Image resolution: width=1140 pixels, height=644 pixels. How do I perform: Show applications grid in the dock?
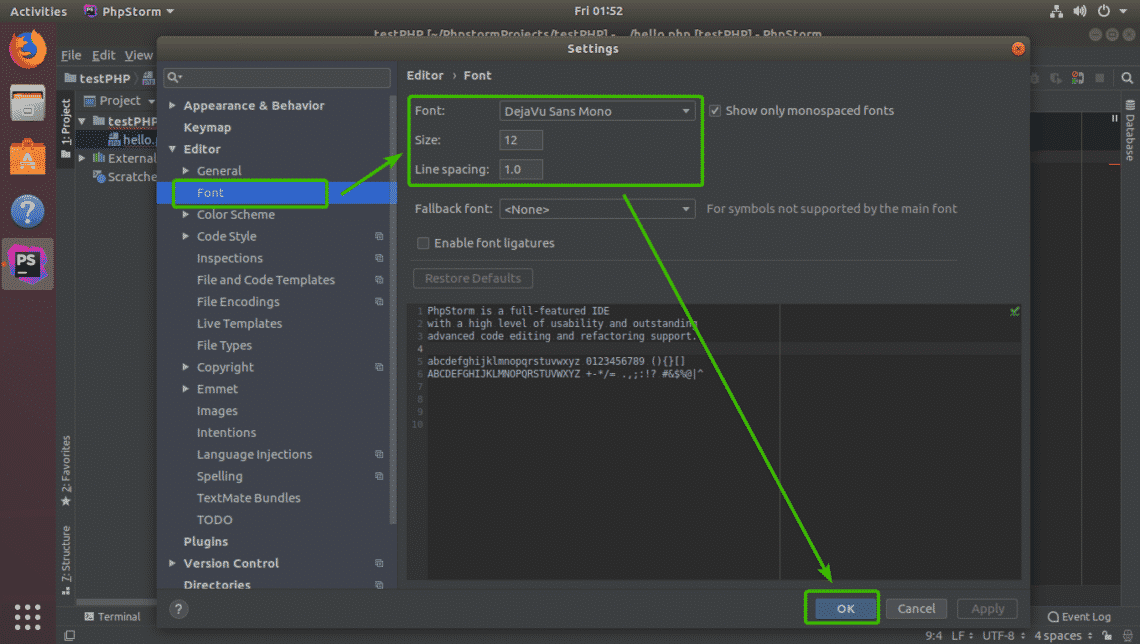pyautogui.click(x=28, y=617)
